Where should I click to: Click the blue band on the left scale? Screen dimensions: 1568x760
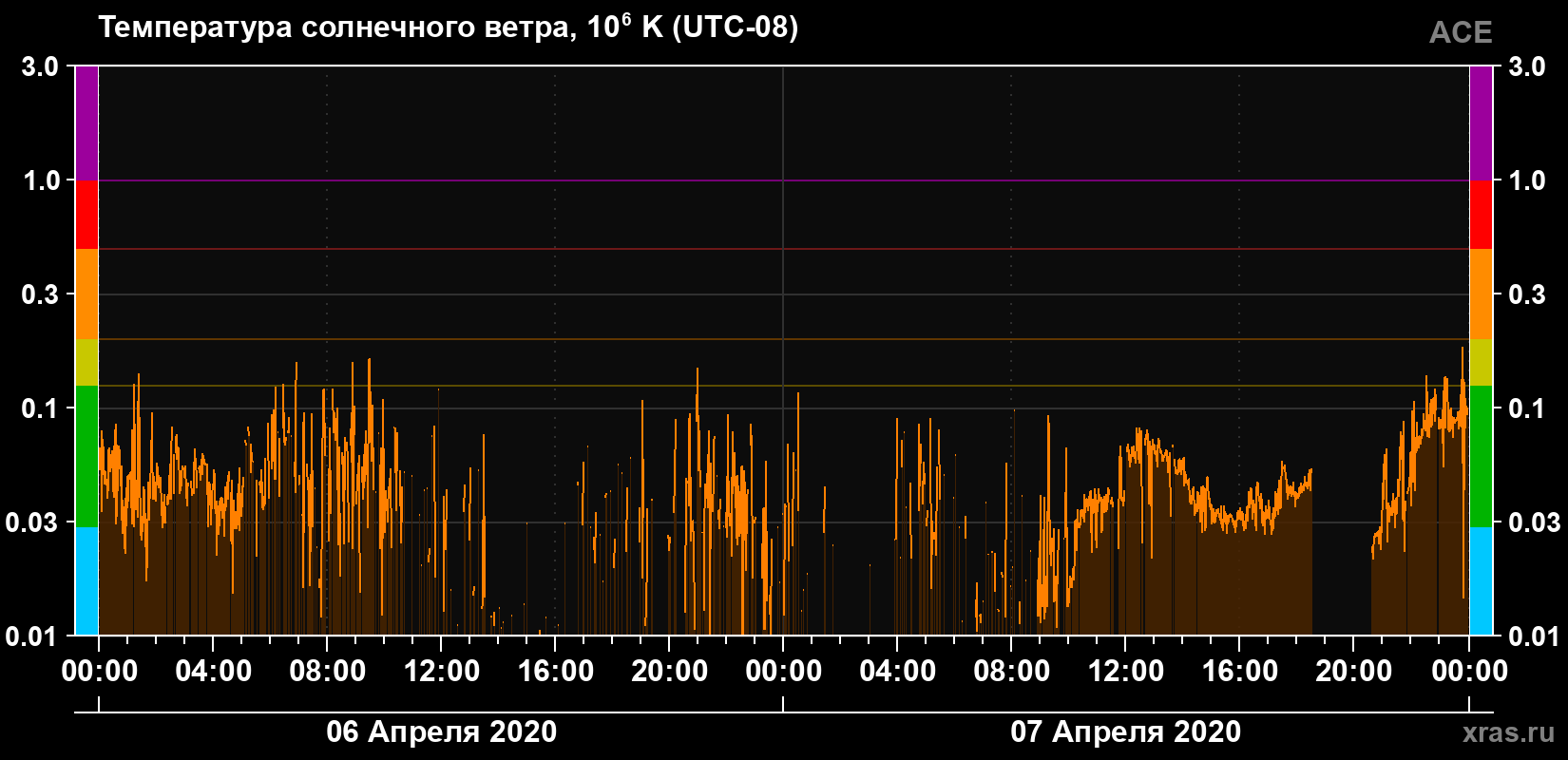click(86, 581)
